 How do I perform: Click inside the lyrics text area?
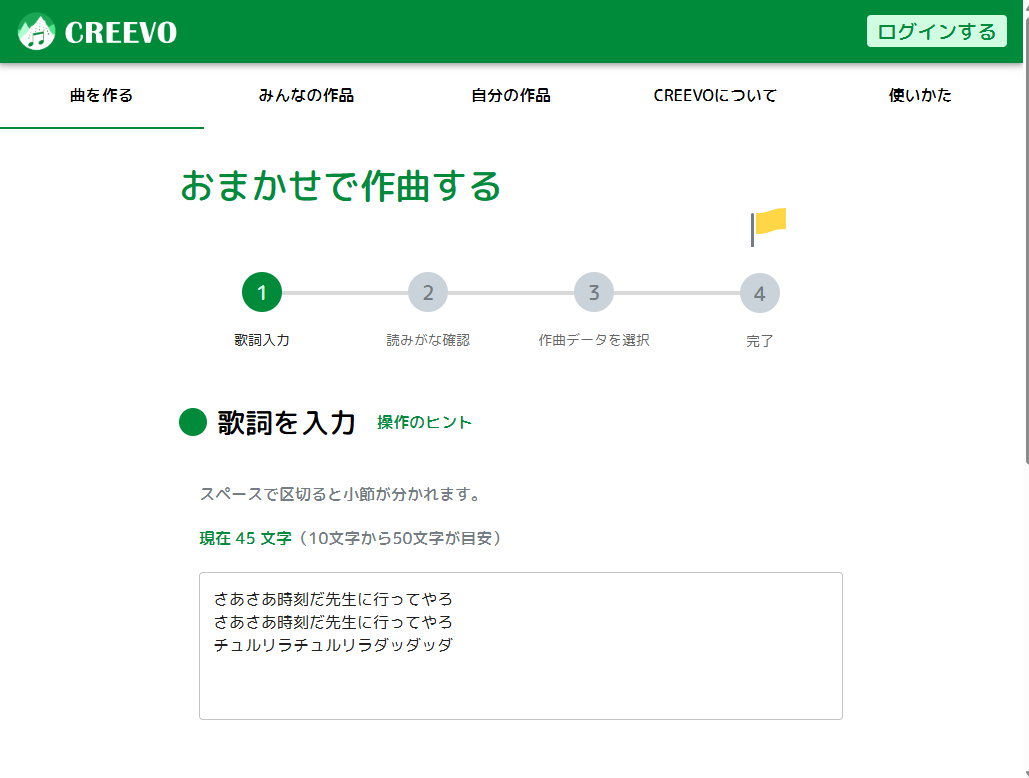point(521,646)
